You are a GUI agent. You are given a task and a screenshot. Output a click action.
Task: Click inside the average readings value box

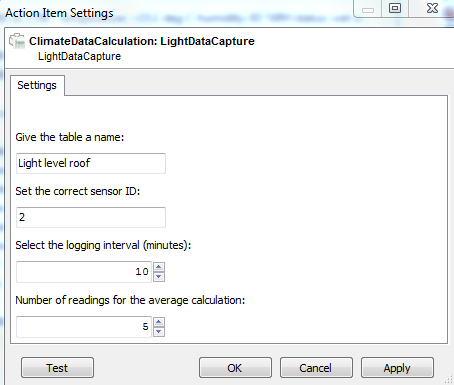pyautogui.click(x=84, y=327)
